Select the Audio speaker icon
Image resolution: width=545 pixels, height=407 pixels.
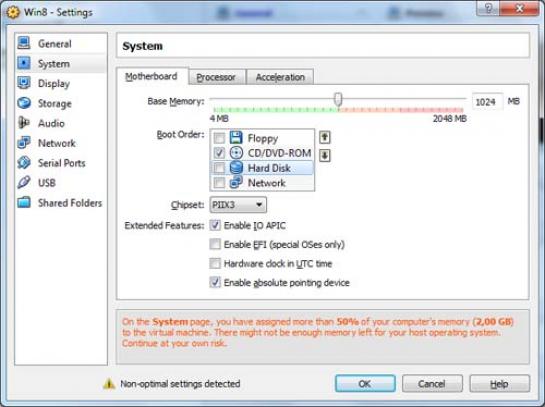[24, 123]
